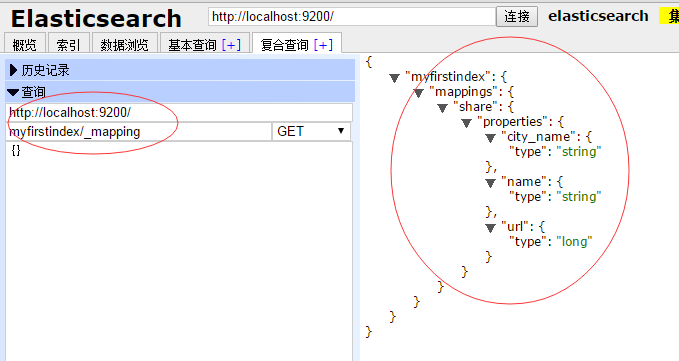Collapse the "myfirstindex" JSON node

(394, 78)
